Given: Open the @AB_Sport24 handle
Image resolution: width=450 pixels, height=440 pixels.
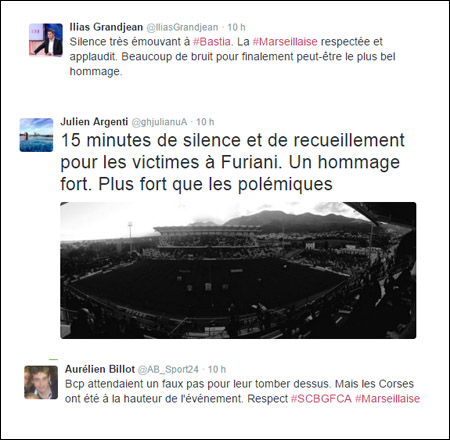Looking at the screenshot, I should point(168,369).
